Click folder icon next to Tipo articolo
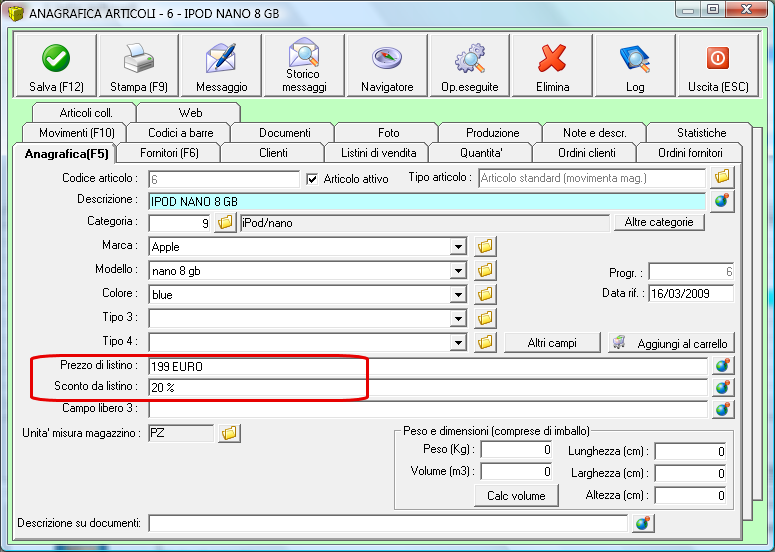The image size is (775, 552). 722,177
